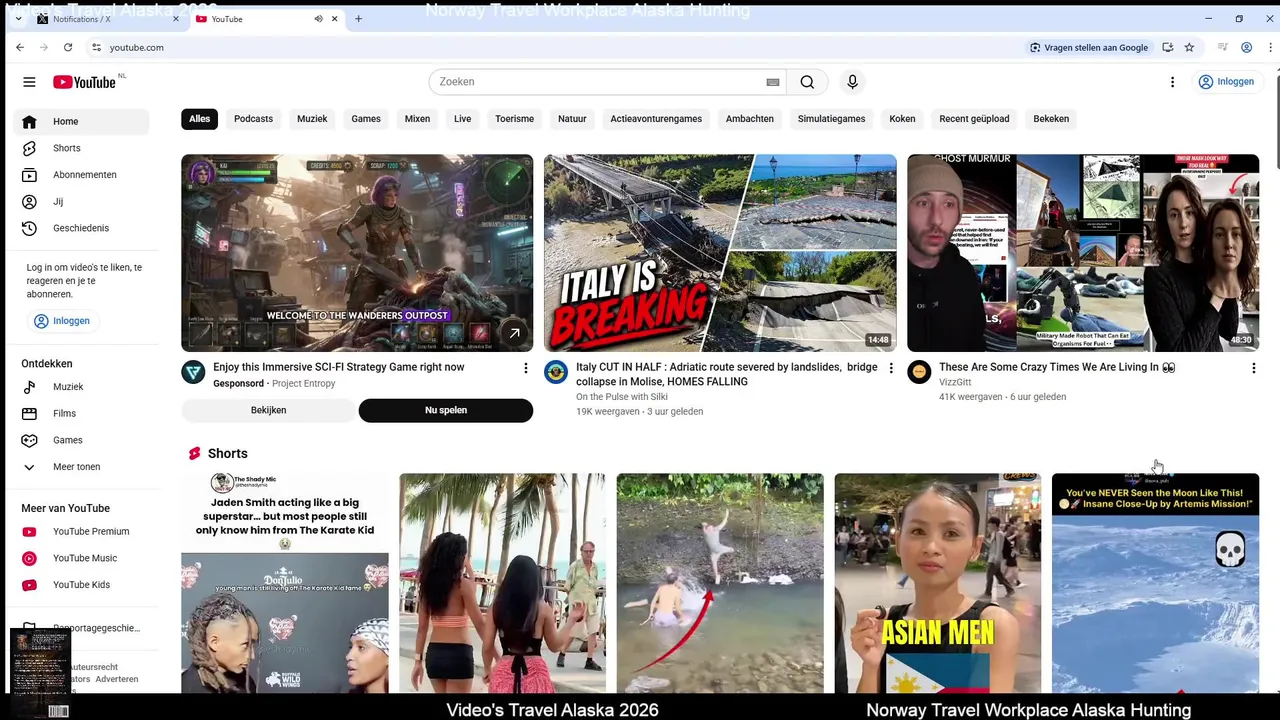
Task: Select the Natuur filter chip
Action: point(572,119)
